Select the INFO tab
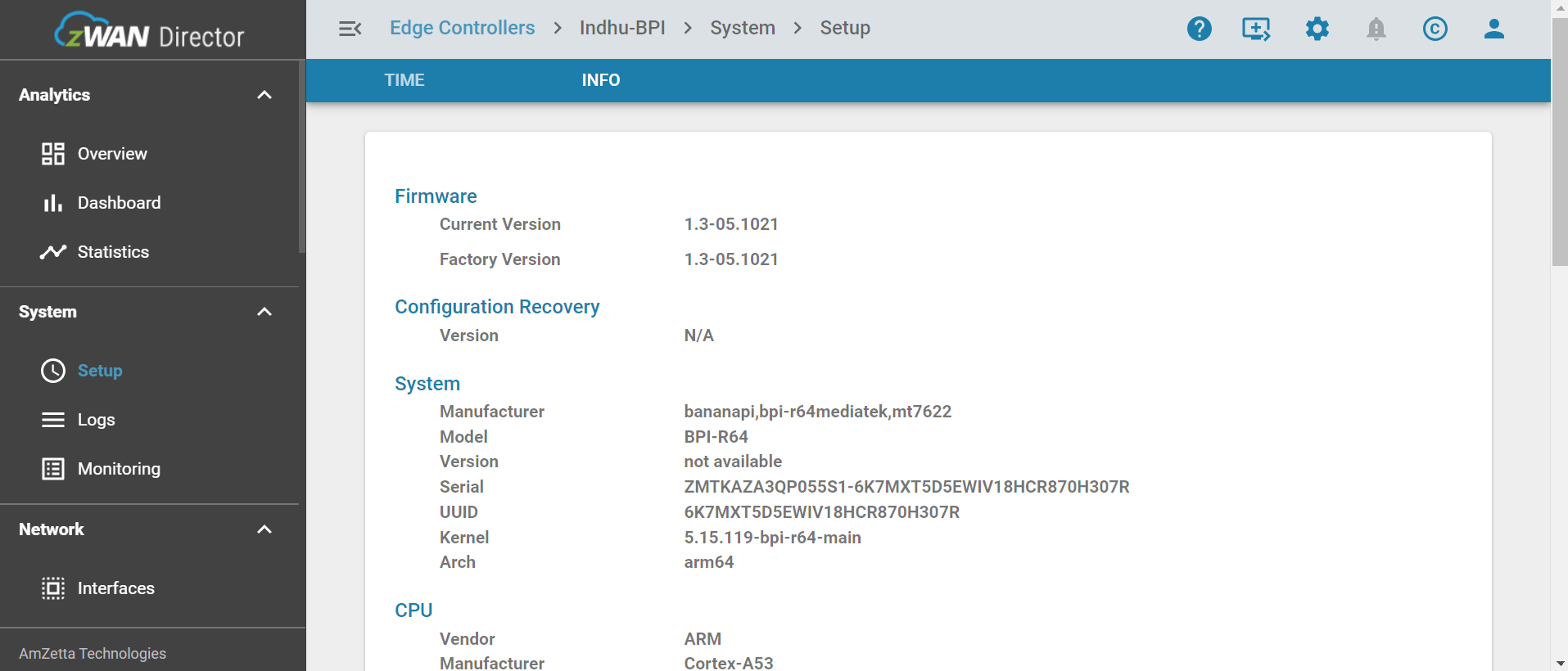The height and width of the screenshot is (671, 1568). [x=600, y=80]
